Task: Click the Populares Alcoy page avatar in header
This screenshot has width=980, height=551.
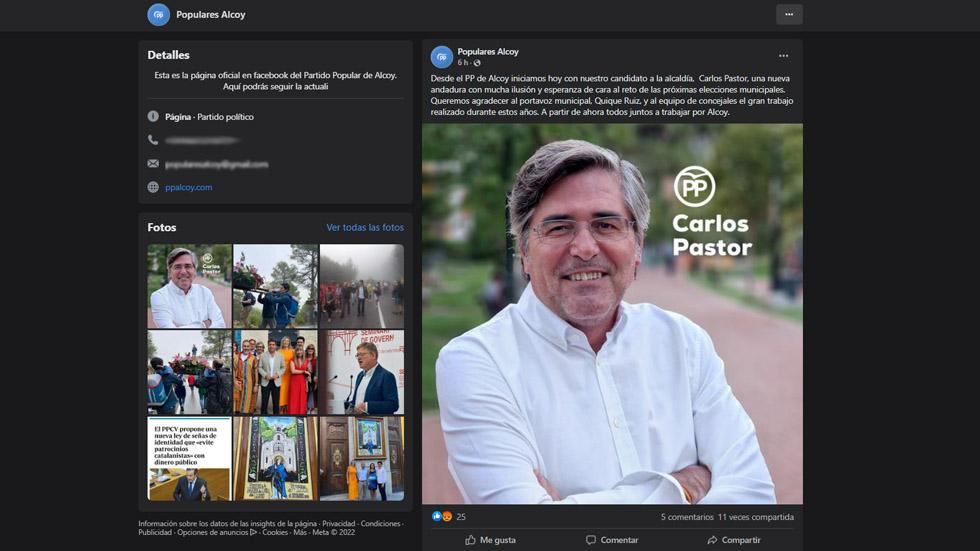Action: 158,15
